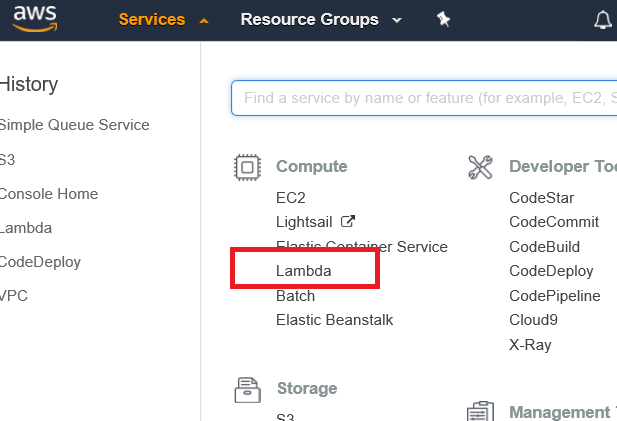617x421 pixels.
Task: Click Lightsail external link icon
Action: (349, 222)
